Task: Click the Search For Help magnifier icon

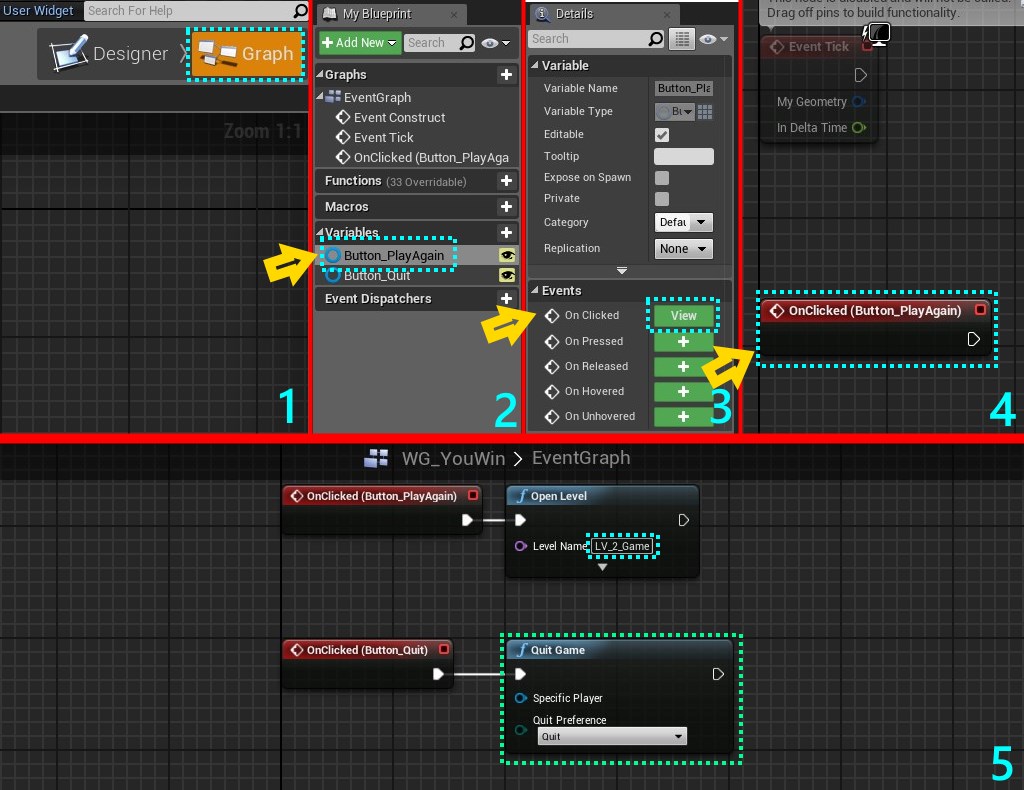Action: pos(300,10)
